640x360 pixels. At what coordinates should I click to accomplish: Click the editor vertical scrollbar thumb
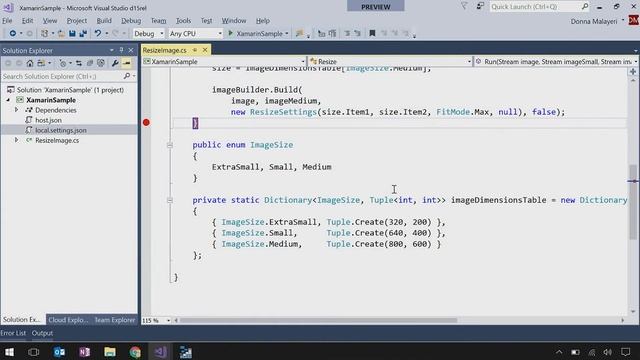click(633, 201)
